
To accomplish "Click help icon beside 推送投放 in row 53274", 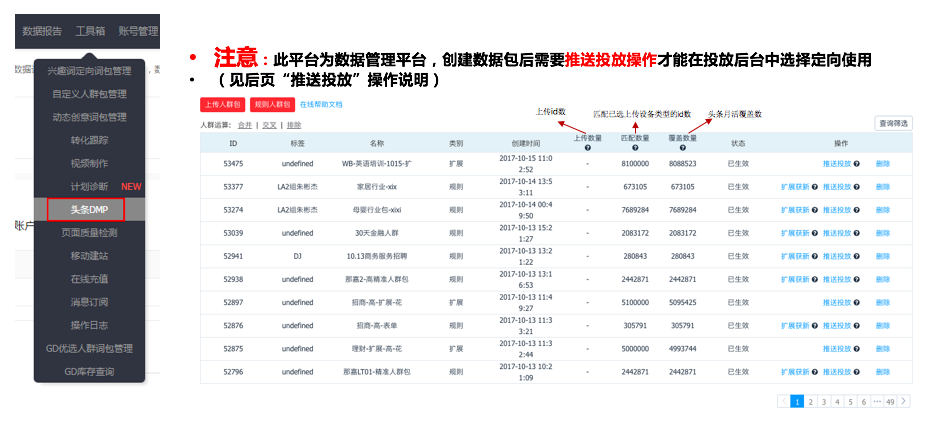I will (x=856, y=210).
